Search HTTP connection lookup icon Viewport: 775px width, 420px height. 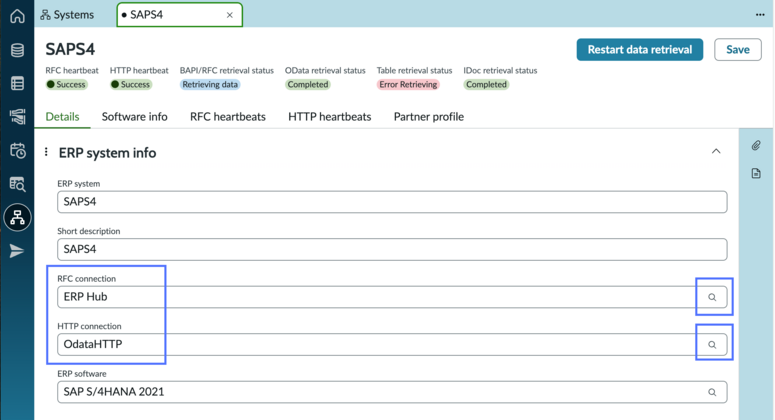click(x=712, y=344)
